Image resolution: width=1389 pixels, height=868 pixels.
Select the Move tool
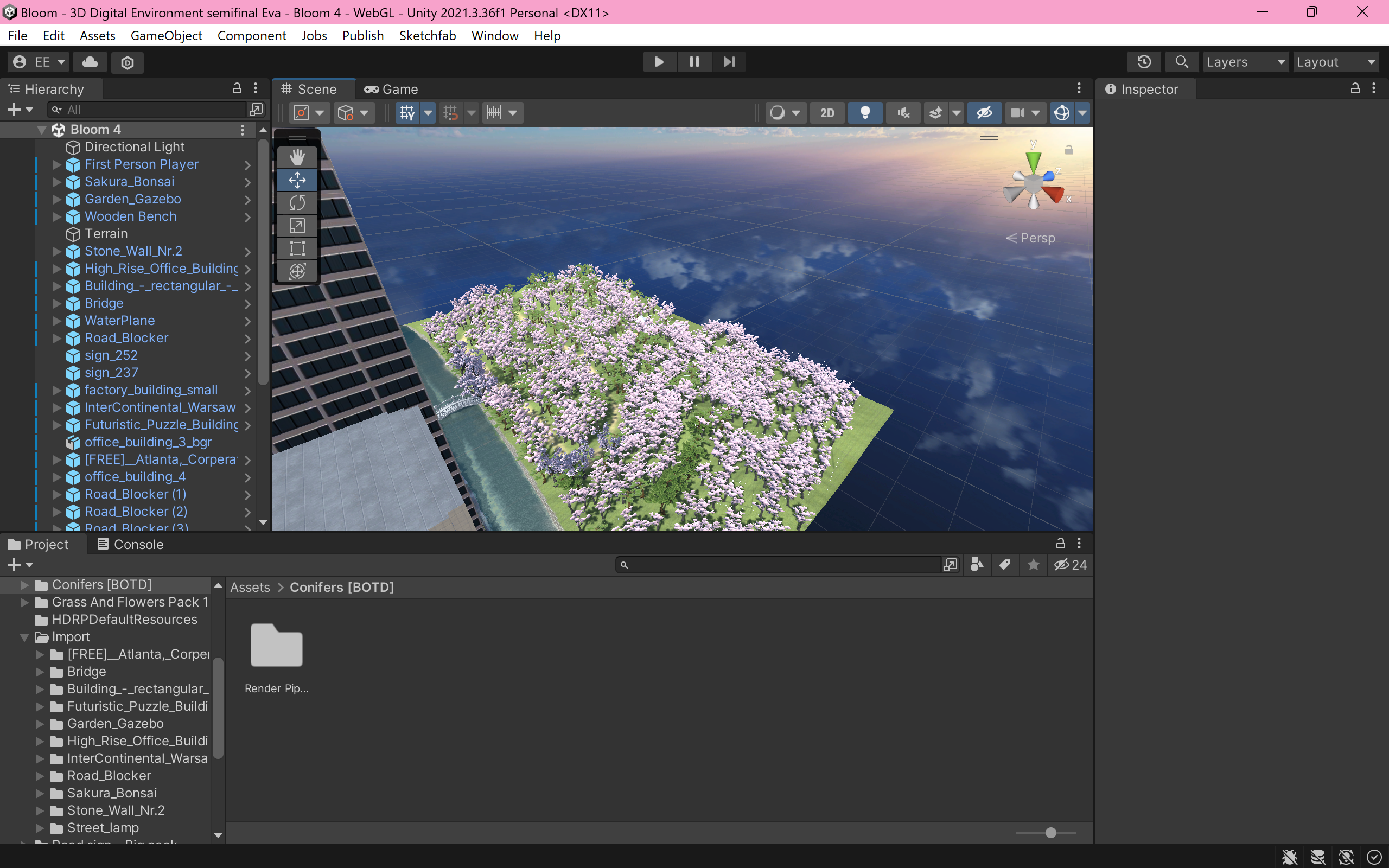click(x=297, y=180)
